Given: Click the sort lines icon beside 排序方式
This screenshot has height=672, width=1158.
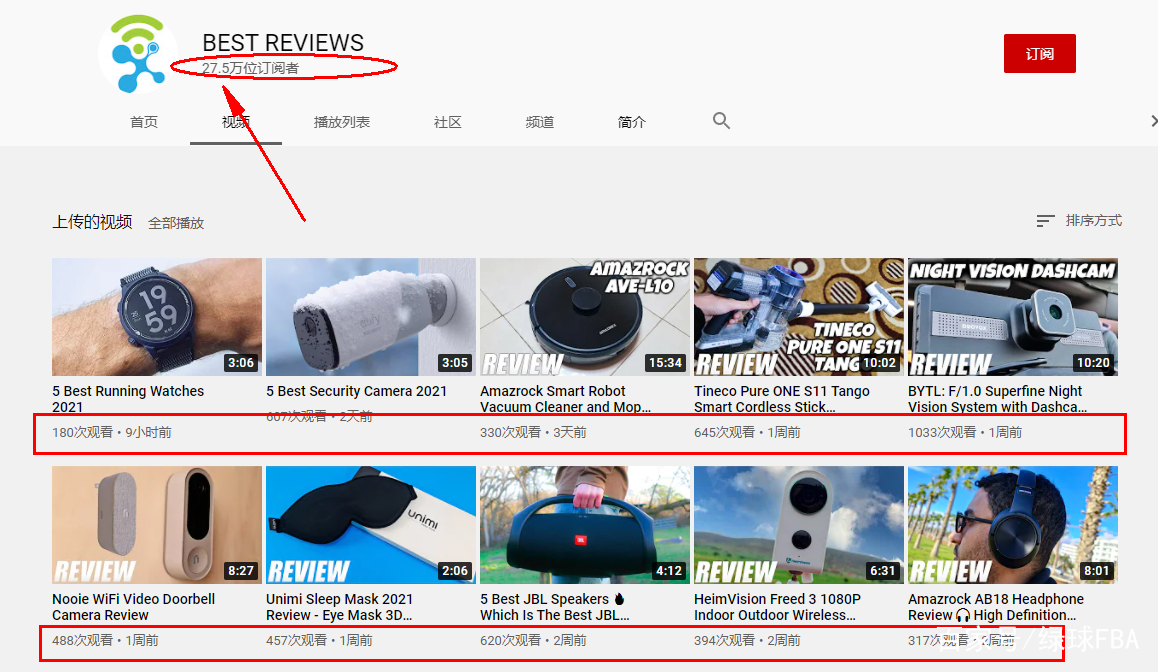Looking at the screenshot, I should [1045, 221].
